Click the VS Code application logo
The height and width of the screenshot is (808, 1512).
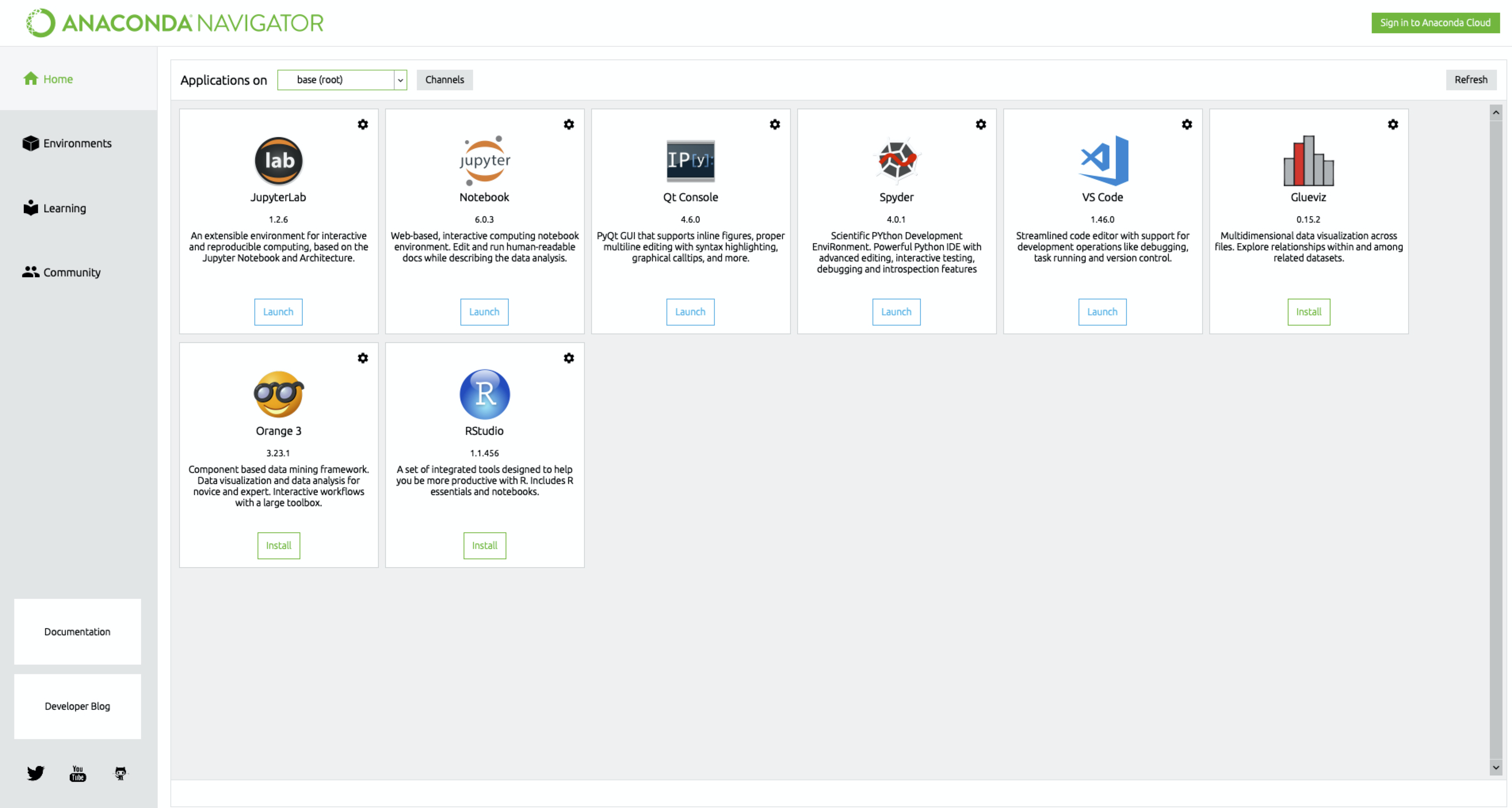1103,160
